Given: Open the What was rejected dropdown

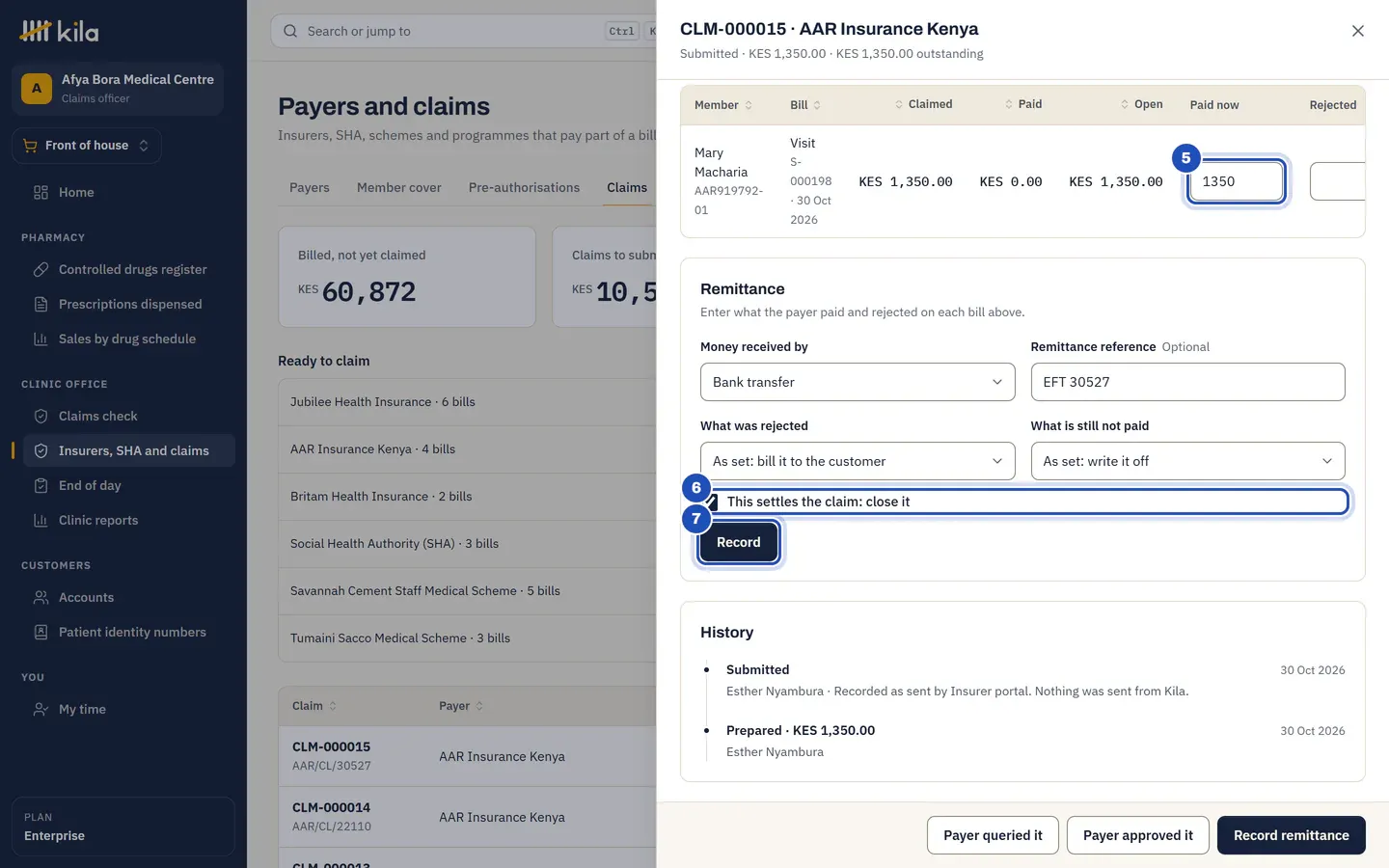Looking at the screenshot, I should coord(858,461).
